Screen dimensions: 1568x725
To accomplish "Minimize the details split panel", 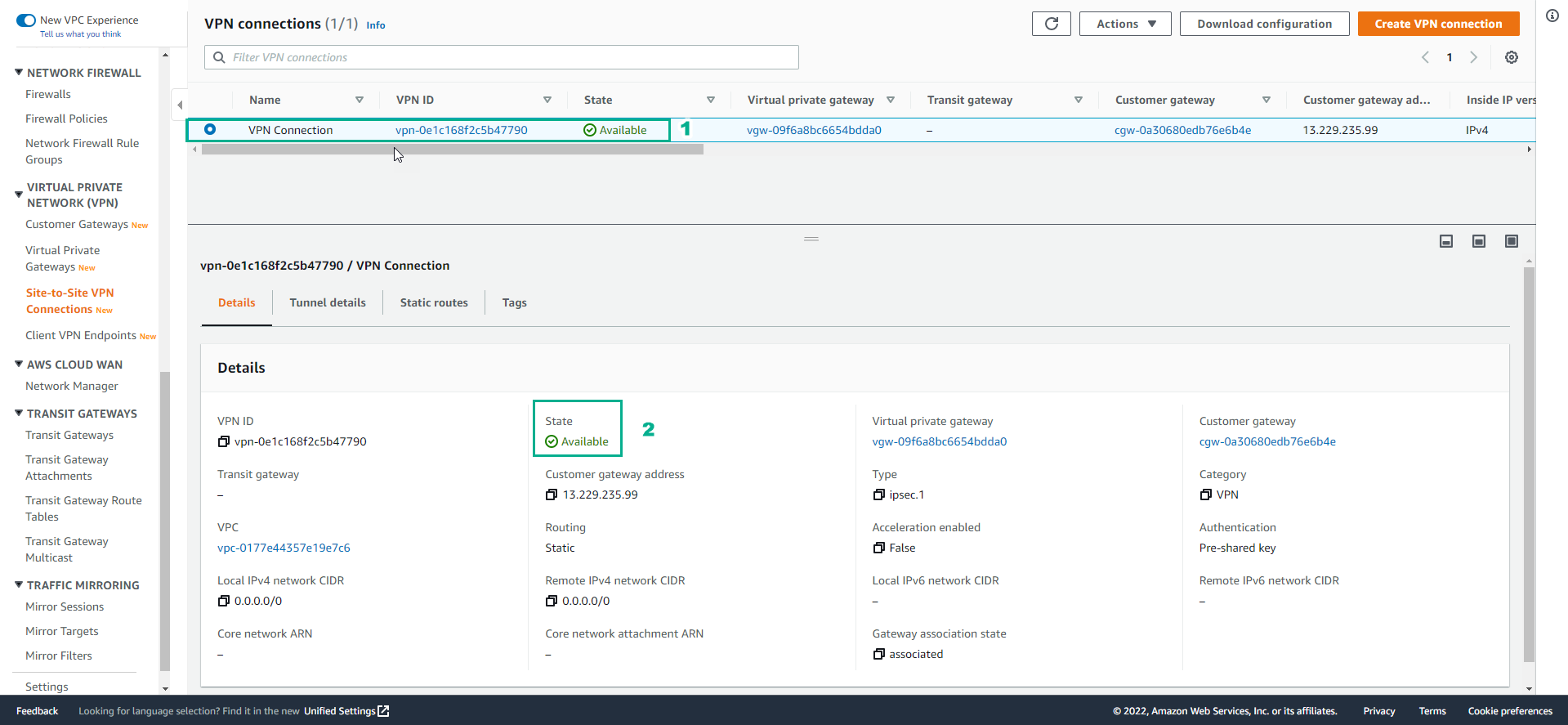I will tap(1446, 241).
